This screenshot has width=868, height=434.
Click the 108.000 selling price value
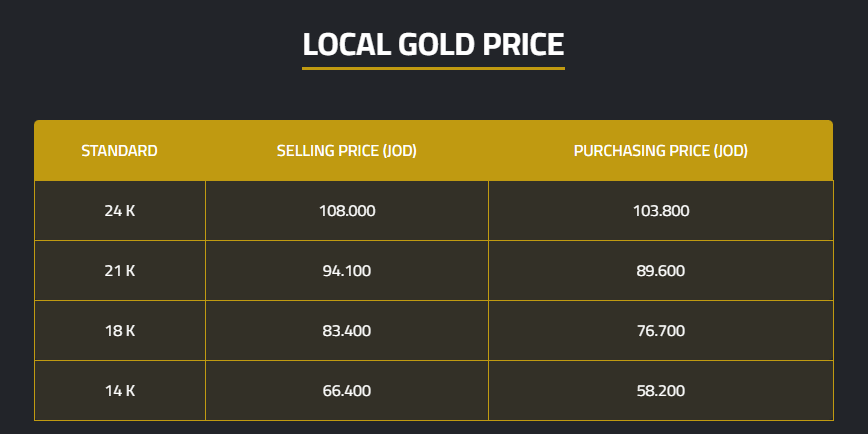pos(346,211)
